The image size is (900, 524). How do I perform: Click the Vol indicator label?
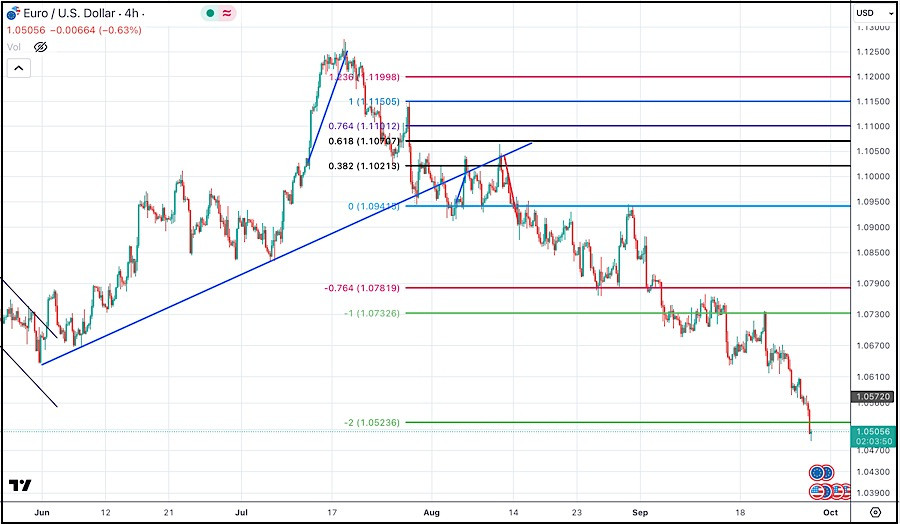pyautogui.click(x=14, y=47)
